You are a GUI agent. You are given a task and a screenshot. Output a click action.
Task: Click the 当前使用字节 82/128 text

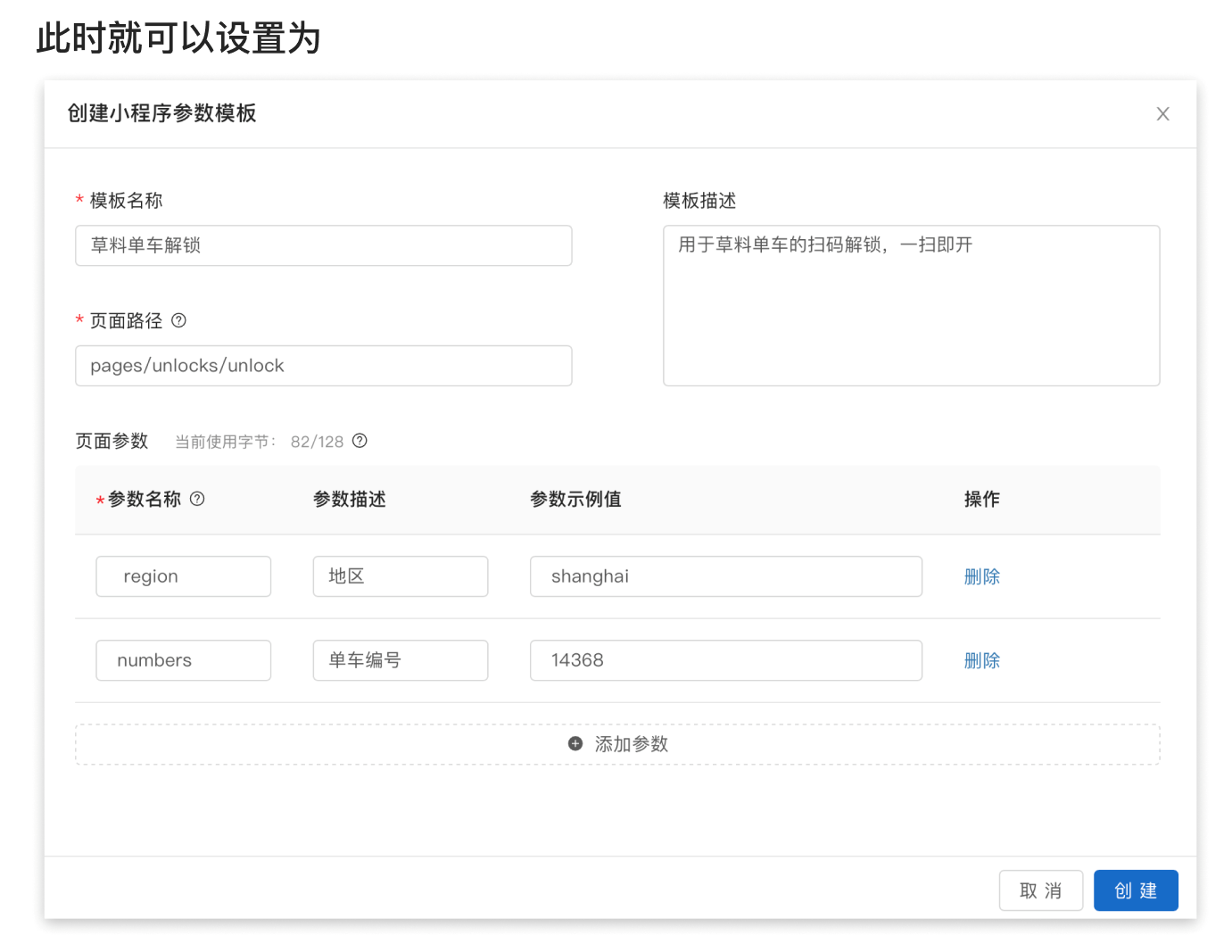coord(259,442)
